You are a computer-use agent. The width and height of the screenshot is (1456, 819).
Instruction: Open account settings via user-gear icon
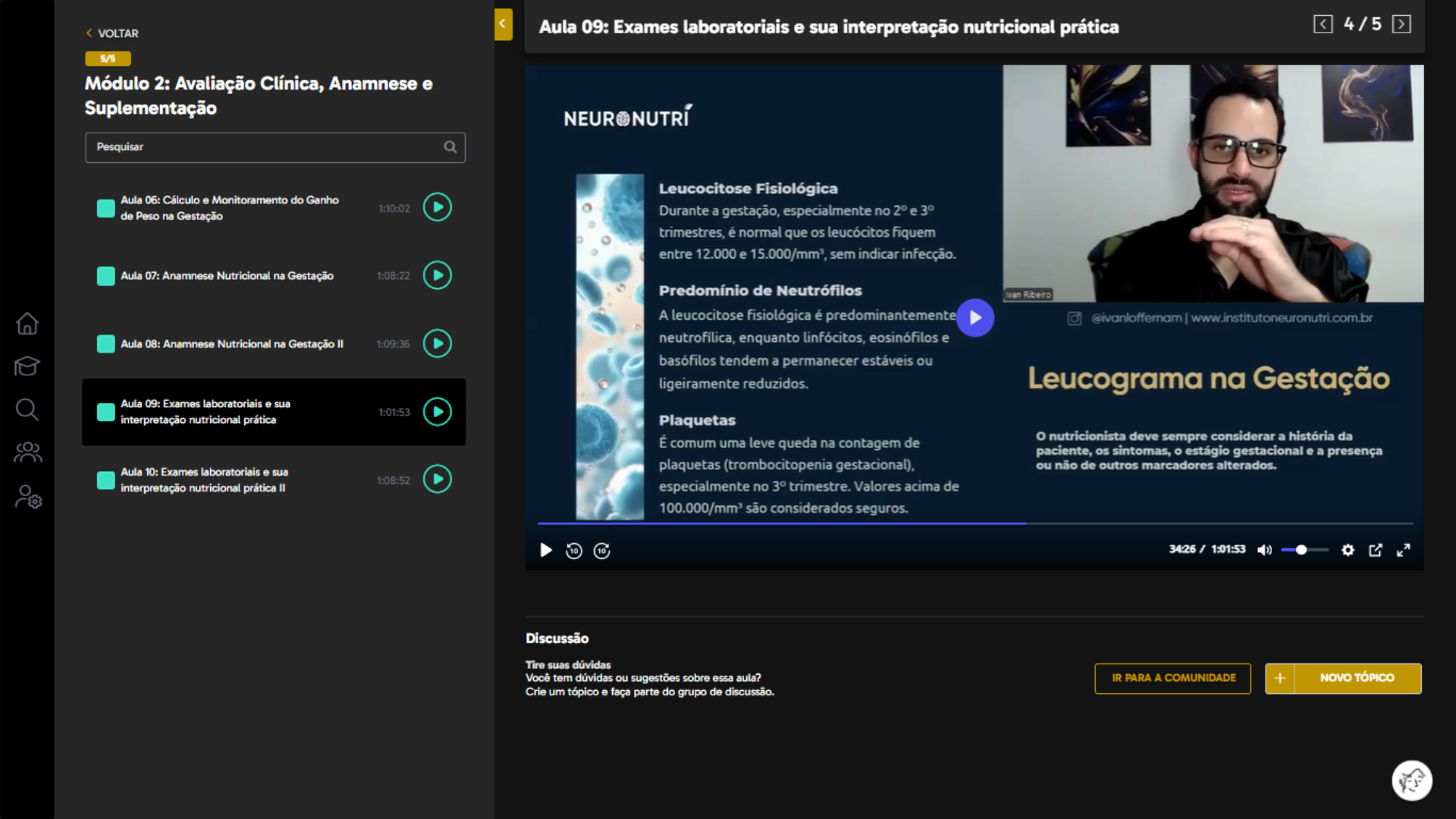pyautogui.click(x=27, y=498)
